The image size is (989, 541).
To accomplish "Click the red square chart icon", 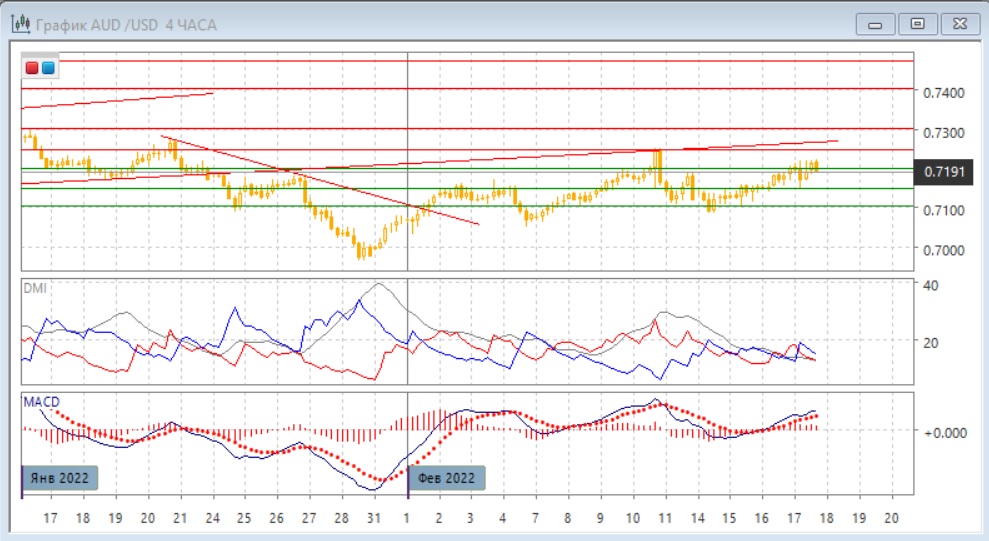I will [x=32, y=68].
